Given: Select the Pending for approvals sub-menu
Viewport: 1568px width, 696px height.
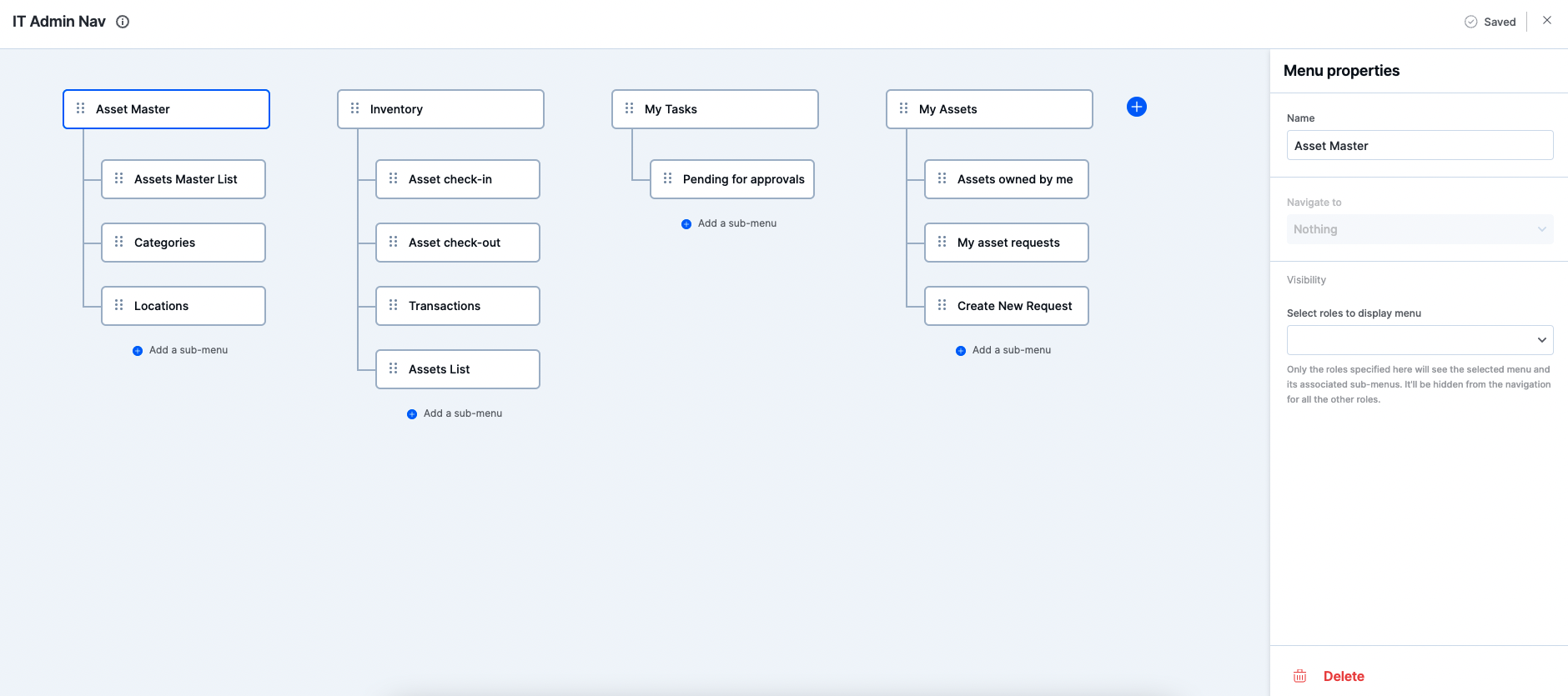Looking at the screenshot, I should [x=732, y=179].
